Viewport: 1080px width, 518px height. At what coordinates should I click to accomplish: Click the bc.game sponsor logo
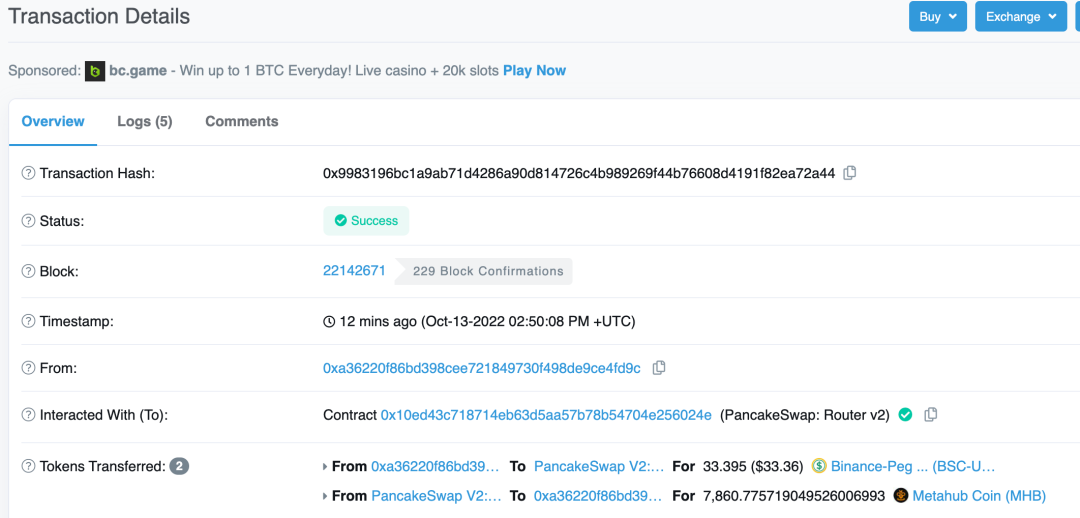[95, 71]
